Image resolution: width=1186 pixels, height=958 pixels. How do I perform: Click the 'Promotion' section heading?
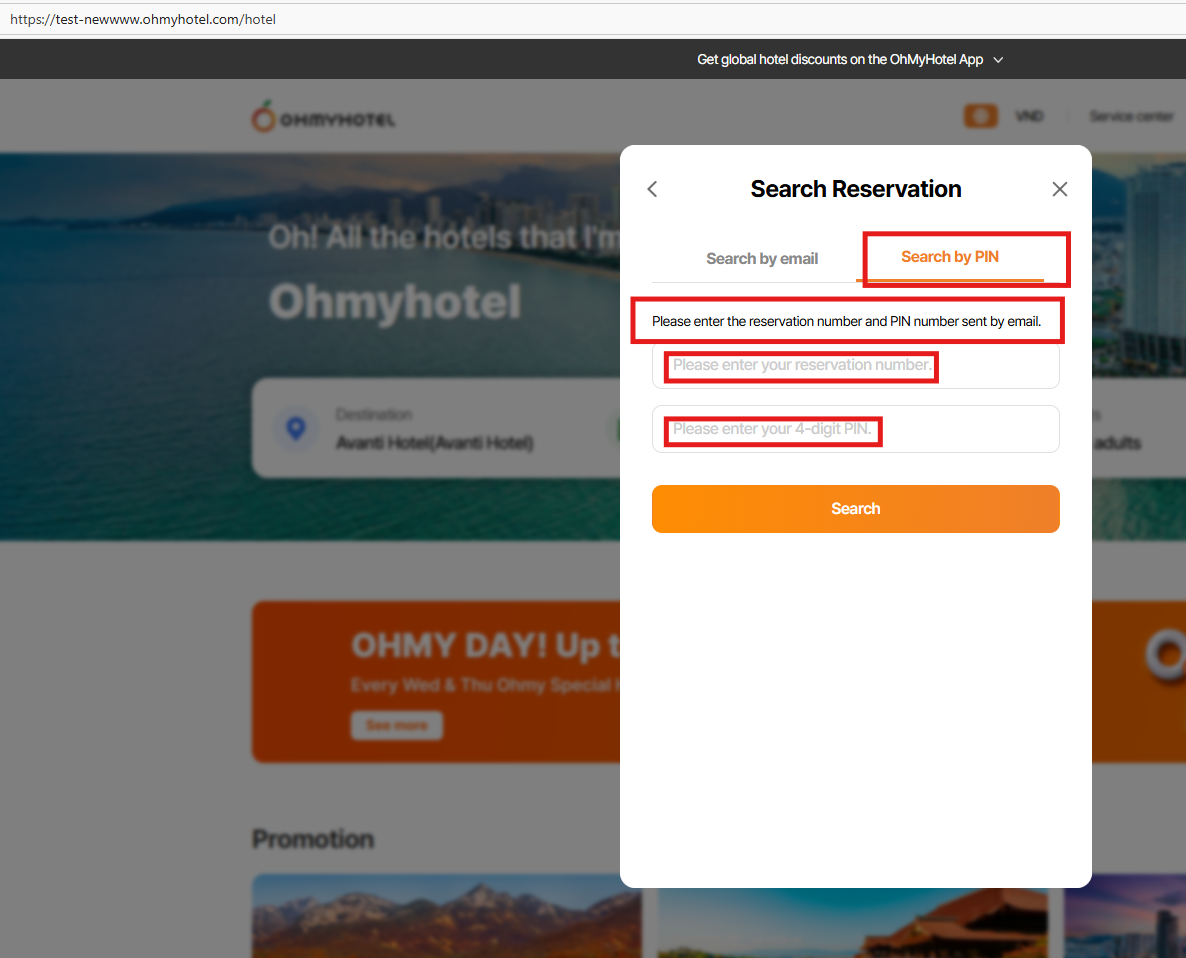(313, 839)
